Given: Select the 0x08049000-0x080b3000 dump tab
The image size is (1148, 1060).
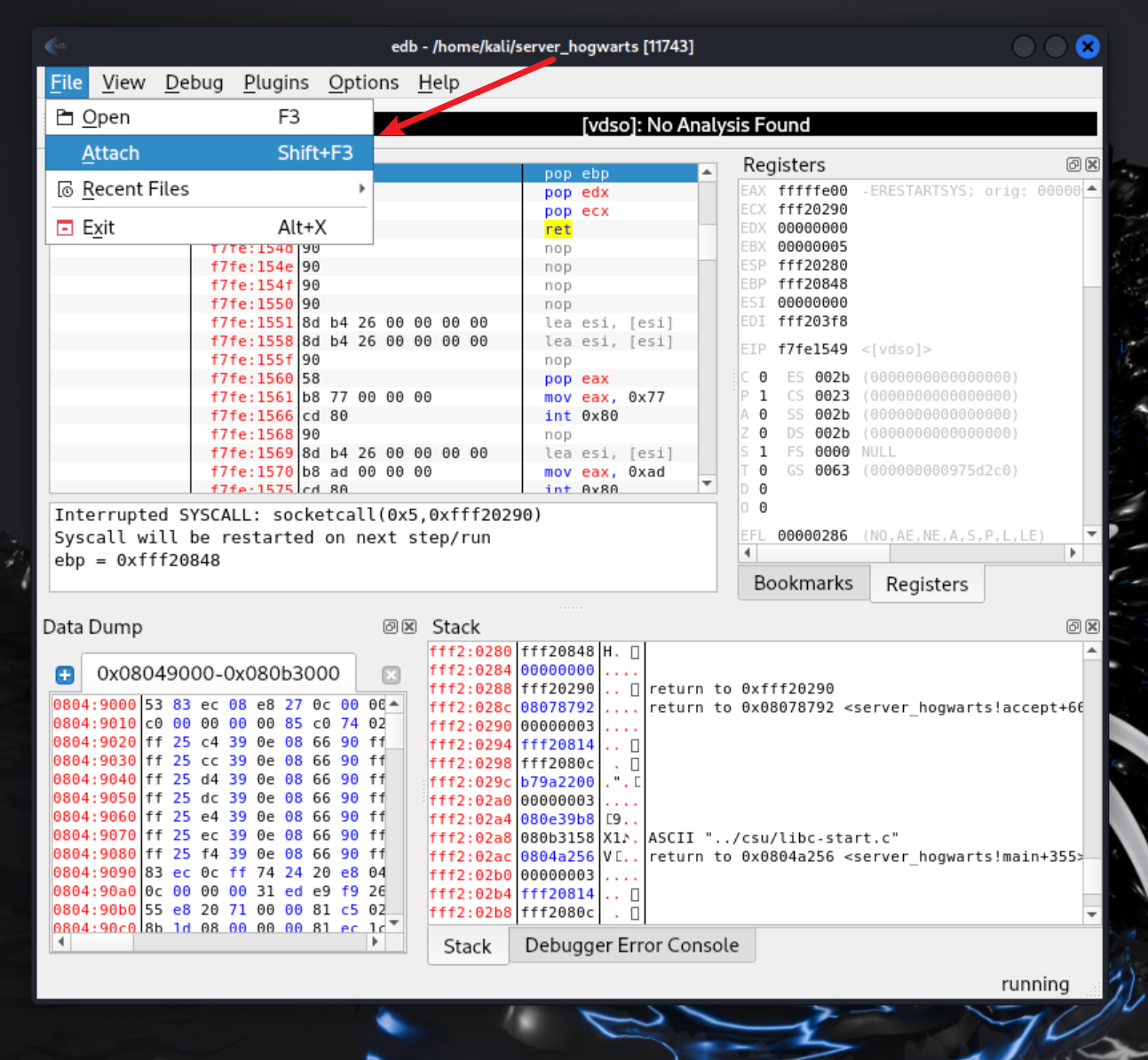Looking at the screenshot, I should [218, 674].
